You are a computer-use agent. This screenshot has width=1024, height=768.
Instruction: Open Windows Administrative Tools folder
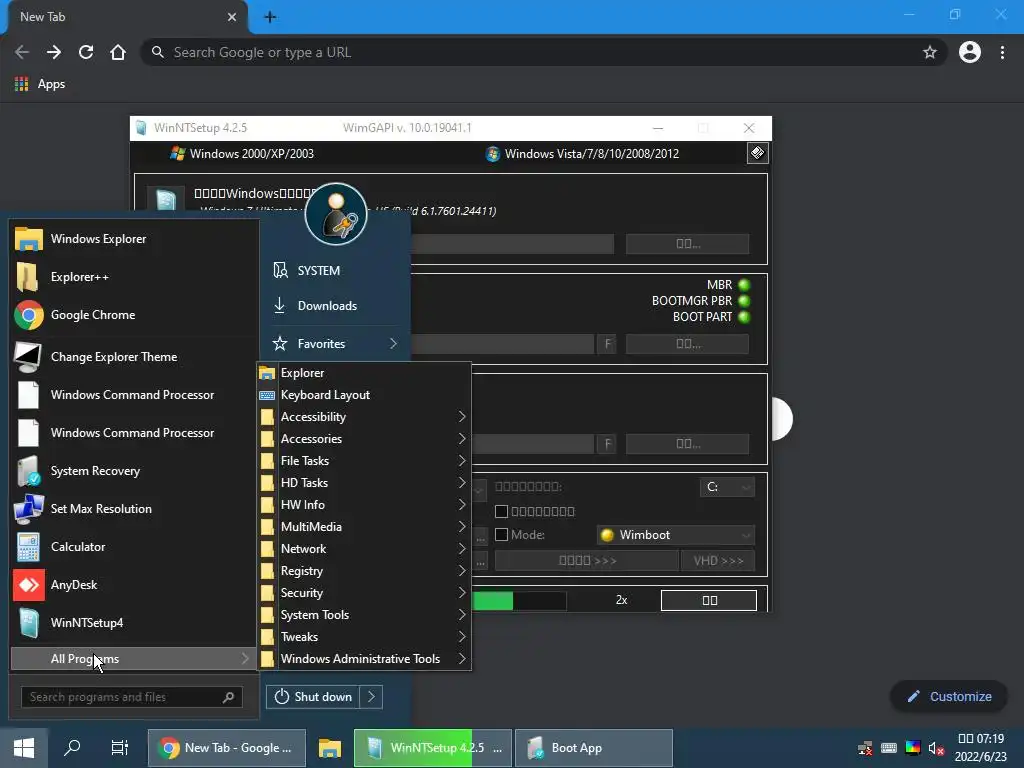coord(364,659)
